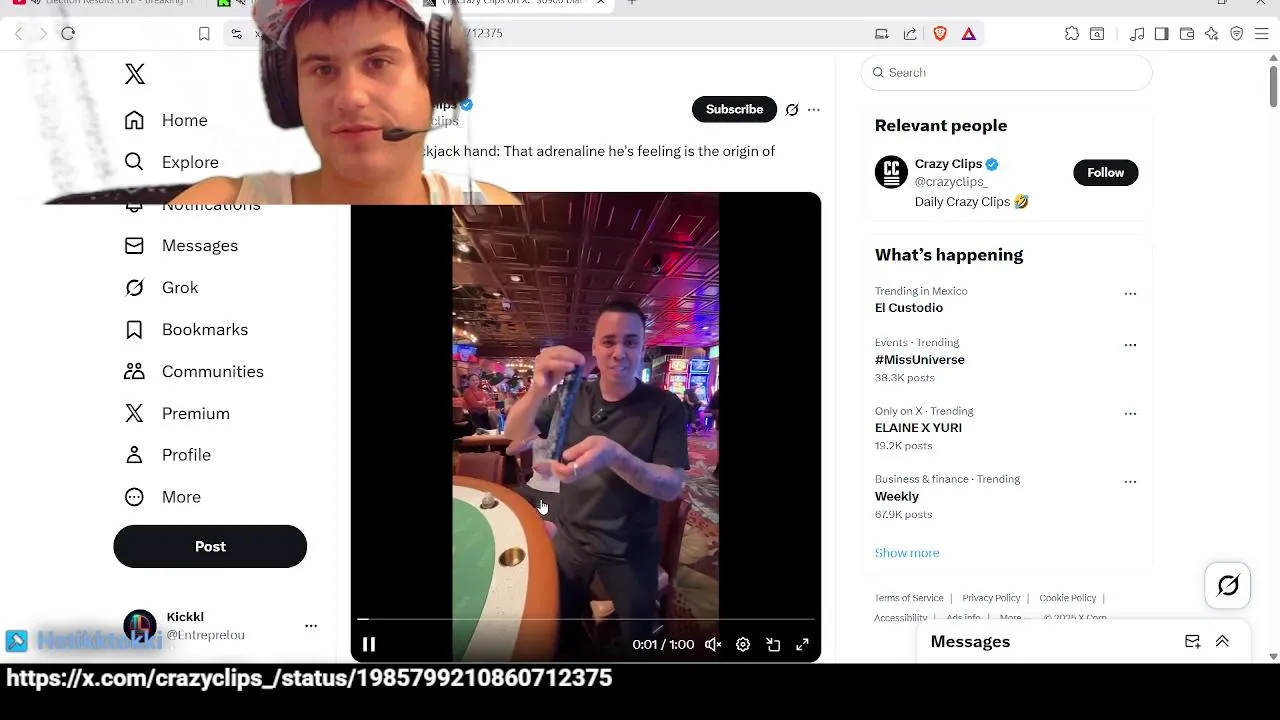Toggle the browser sidebar panel

[x=1161, y=34]
